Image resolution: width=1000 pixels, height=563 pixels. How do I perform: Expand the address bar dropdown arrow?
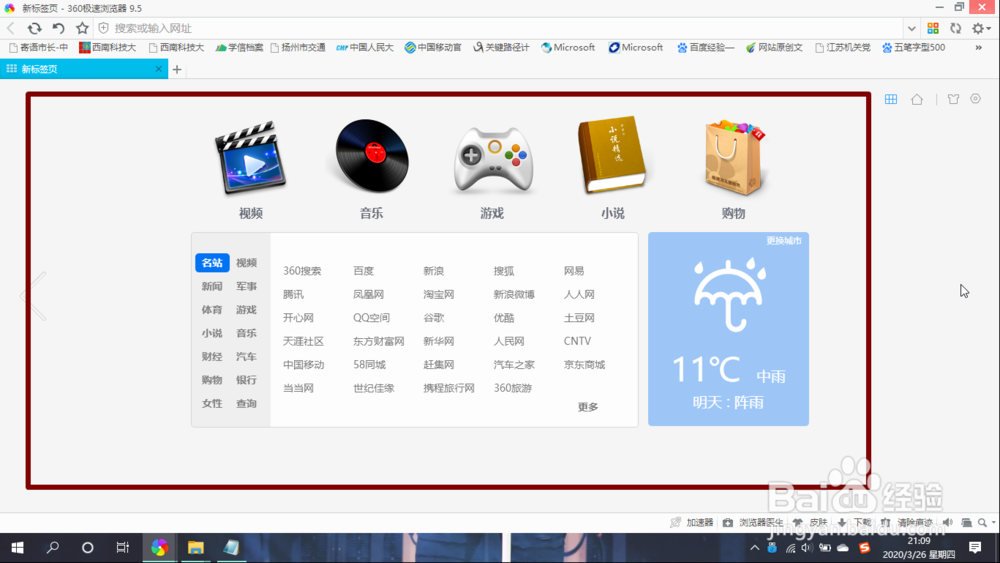pos(911,28)
